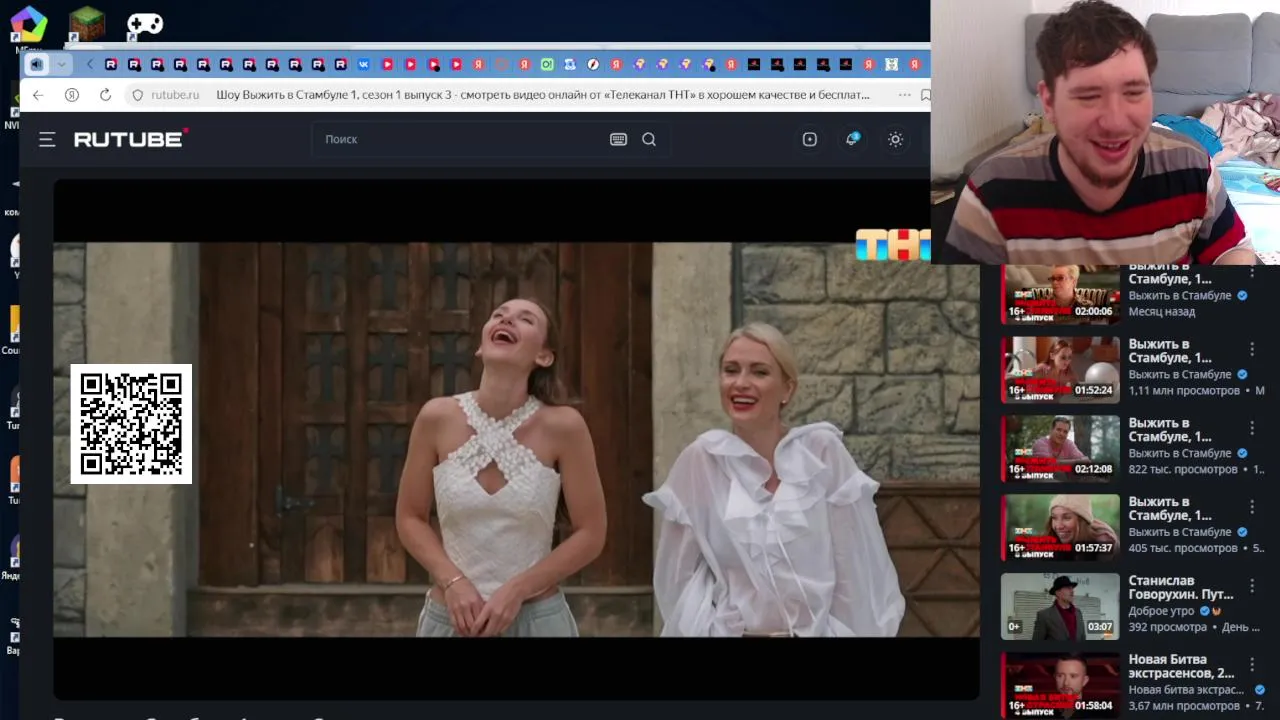Screen dimensions: 1280x720
Task: Open options menu for the 405 тыс. просмотров video
Action: pos(1252,507)
